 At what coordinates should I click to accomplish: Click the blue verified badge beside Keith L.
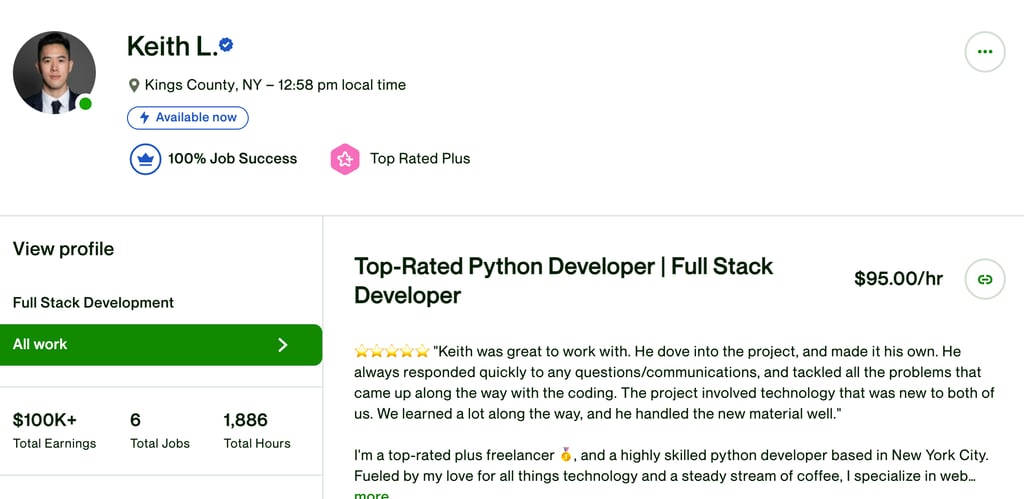tap(227, 45)
